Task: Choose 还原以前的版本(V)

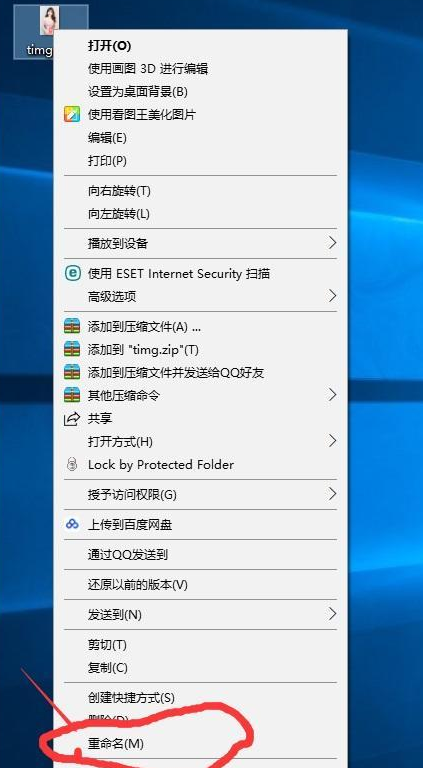Action: (200, 584)
